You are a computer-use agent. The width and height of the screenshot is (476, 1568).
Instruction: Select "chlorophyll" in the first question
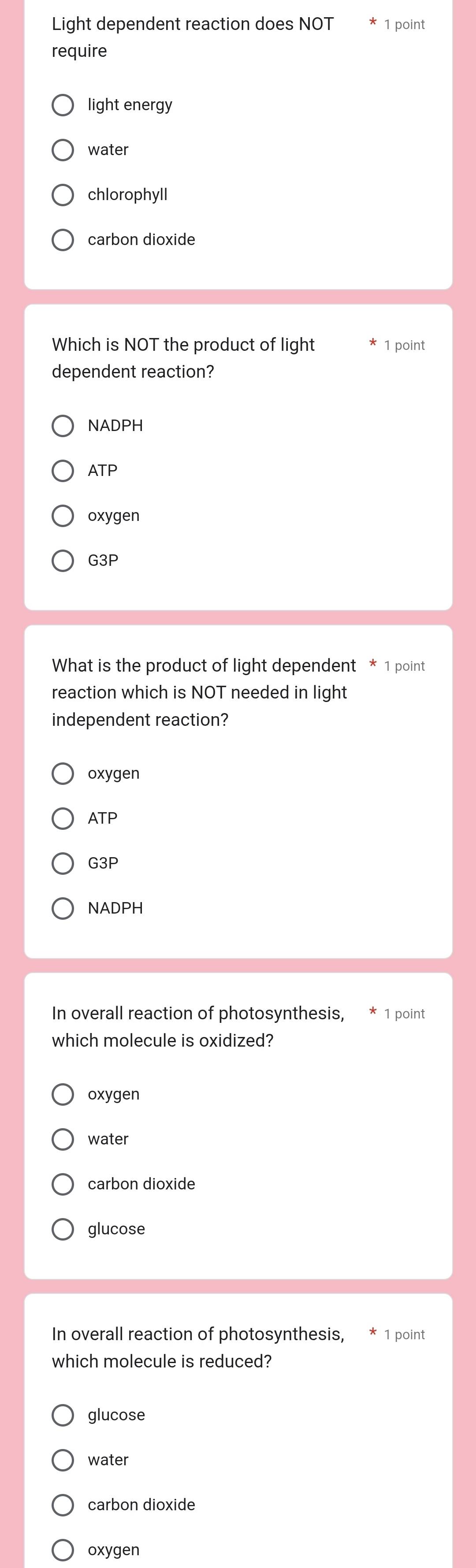(x=63, y=195)
